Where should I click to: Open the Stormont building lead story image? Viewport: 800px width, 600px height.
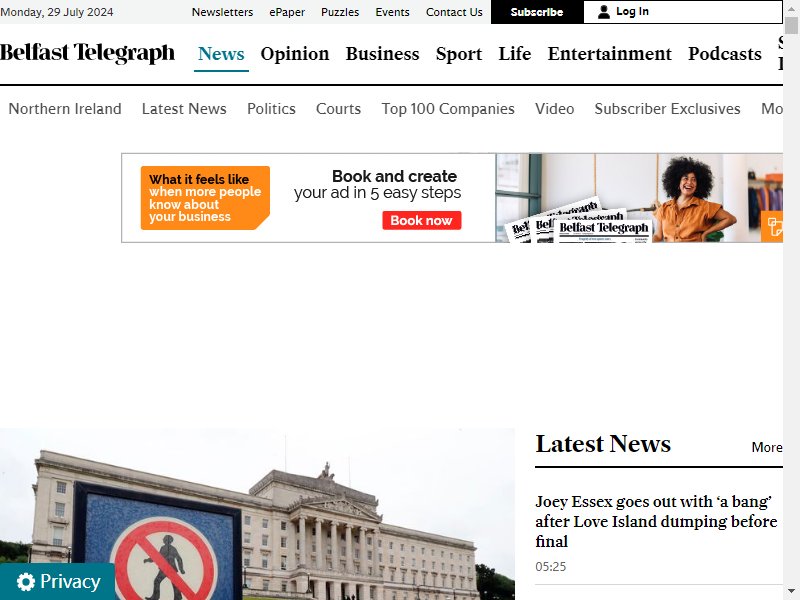257,514
